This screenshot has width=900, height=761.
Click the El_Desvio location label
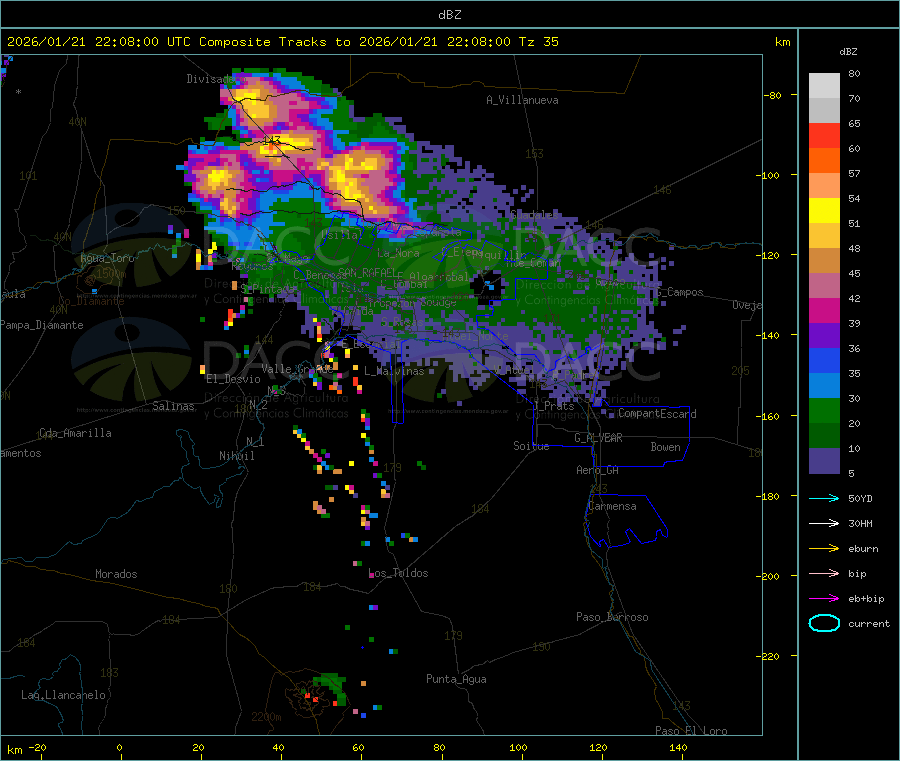pyautogui.click(x=233, y=379)
